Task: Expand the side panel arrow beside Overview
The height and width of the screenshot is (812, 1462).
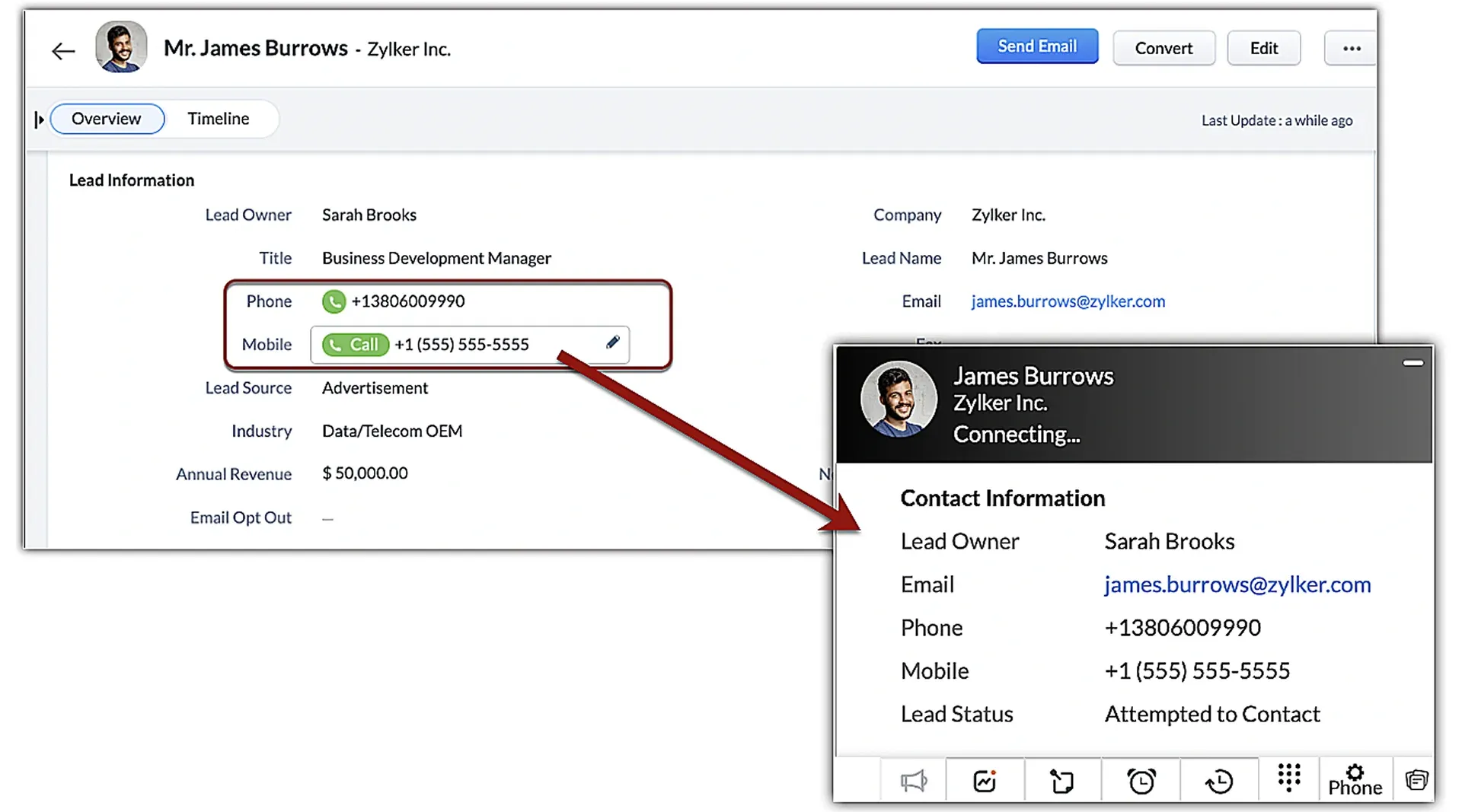Action: 39,119
